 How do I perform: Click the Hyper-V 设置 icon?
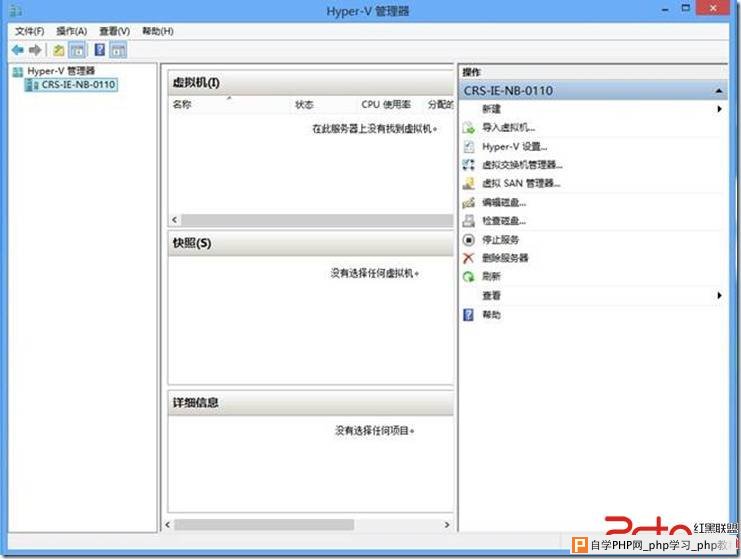point(468,146)
